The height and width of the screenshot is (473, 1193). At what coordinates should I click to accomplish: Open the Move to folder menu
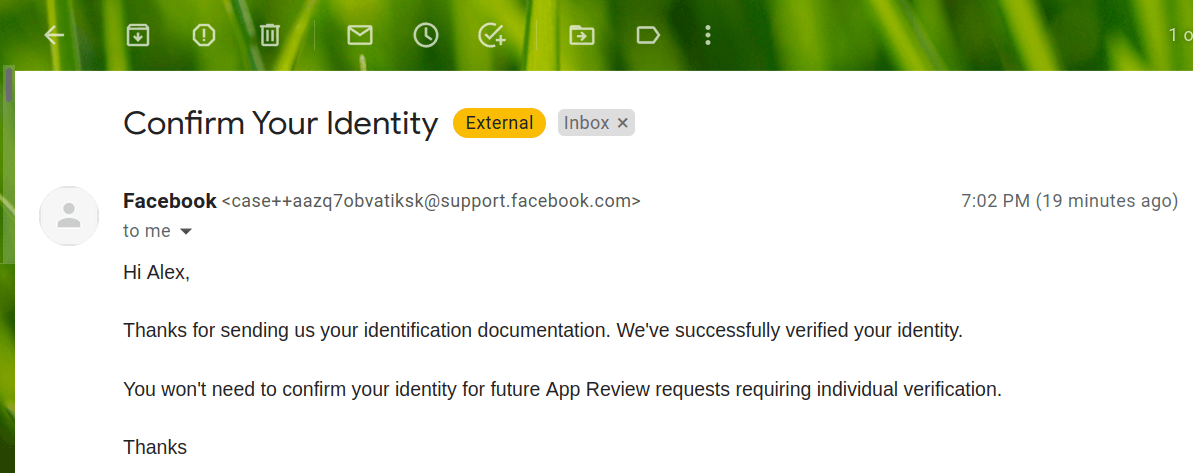pos(582,35)
